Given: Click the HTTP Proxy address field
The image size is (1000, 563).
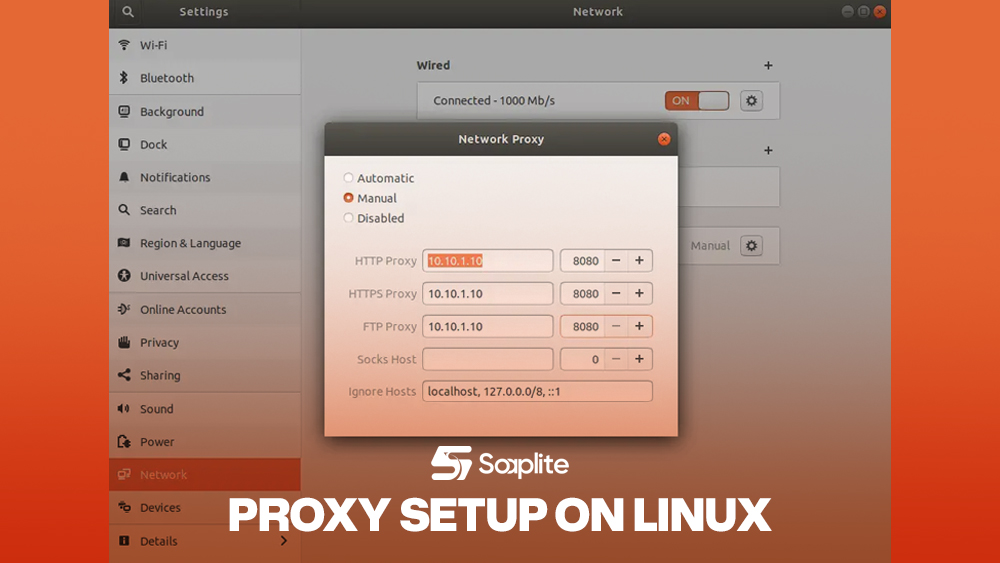Looking at the screenshot, I should (488, 260).
